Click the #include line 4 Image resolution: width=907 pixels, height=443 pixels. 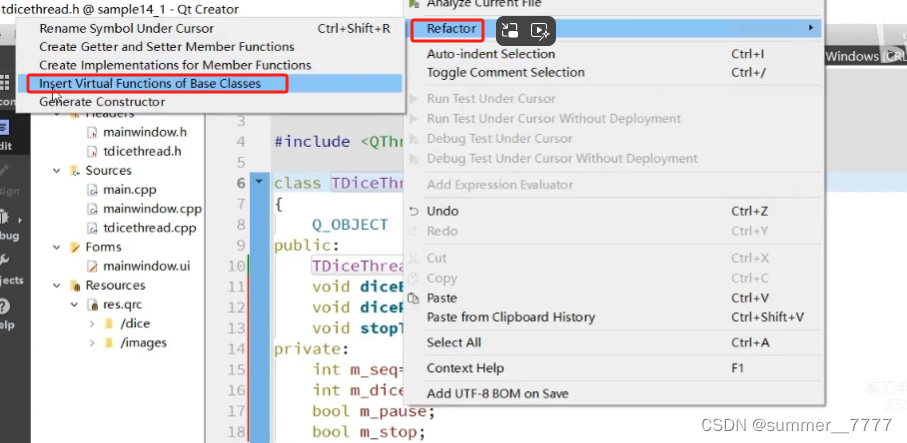(x=338, y=142)
